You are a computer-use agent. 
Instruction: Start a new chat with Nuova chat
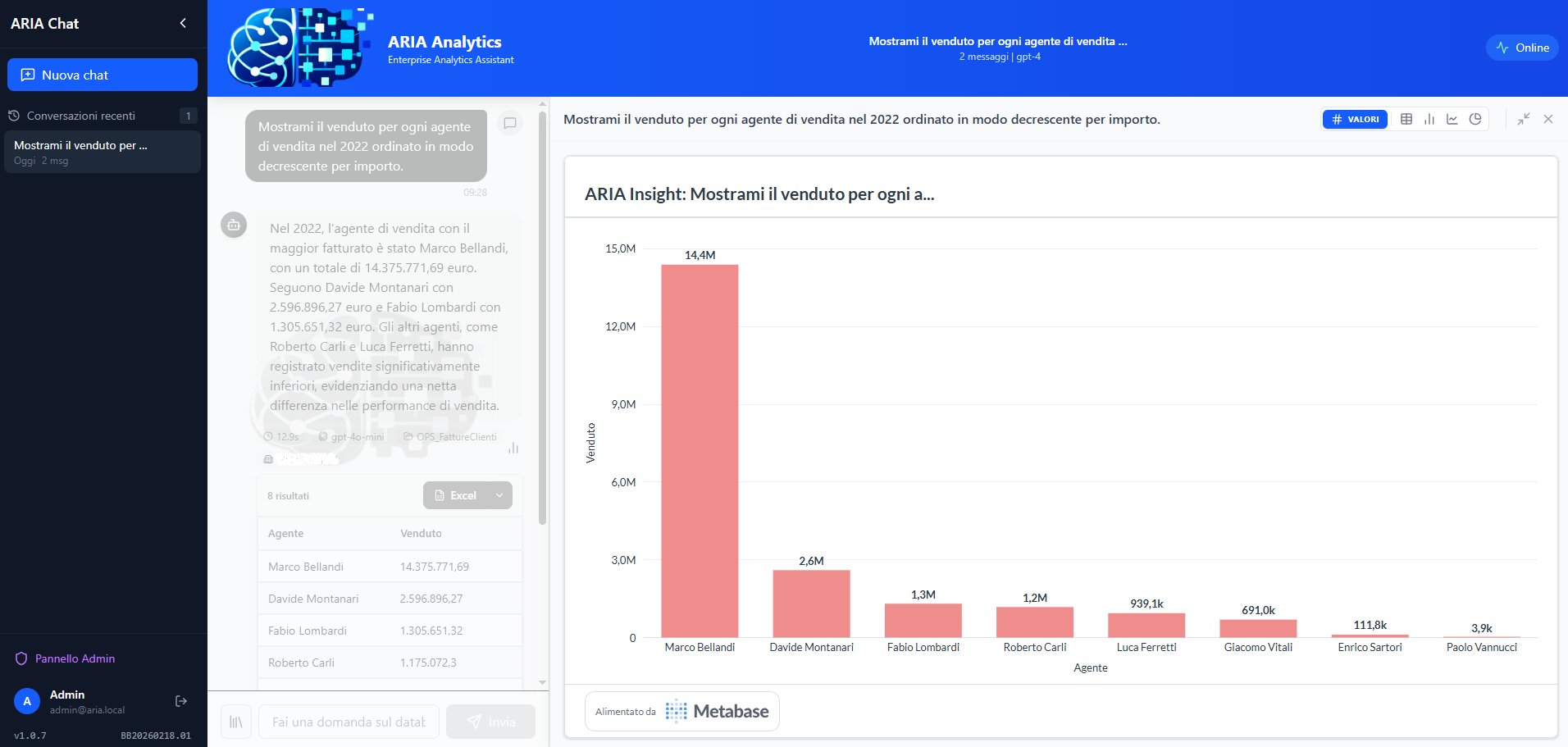click(x=103, y=75)
